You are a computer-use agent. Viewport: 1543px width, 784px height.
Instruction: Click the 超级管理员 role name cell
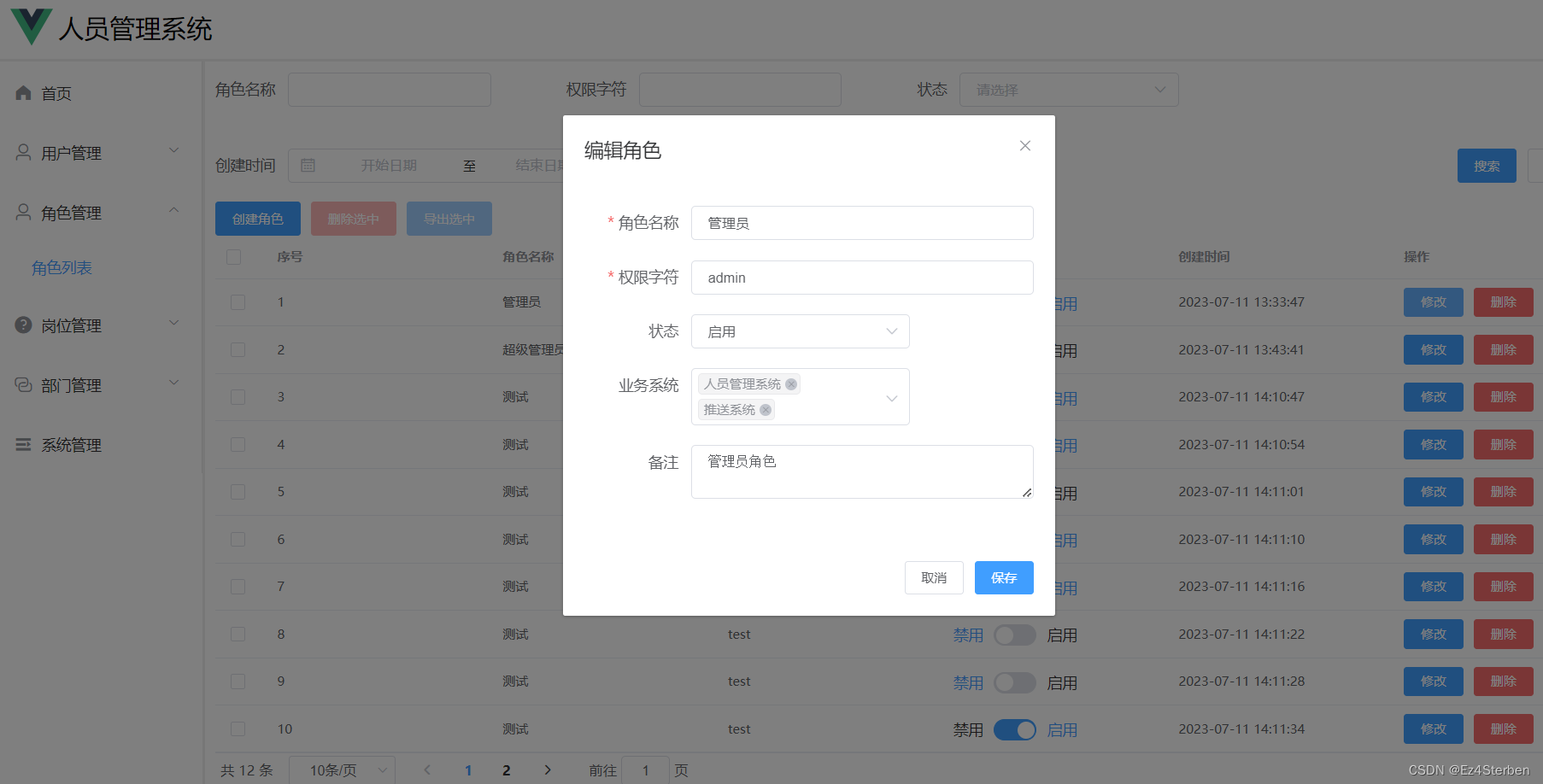pos(533,350)
